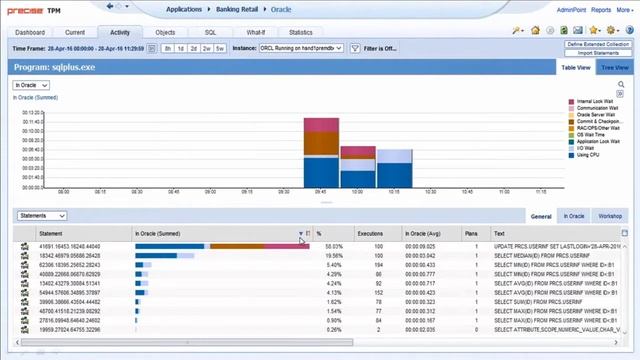Open the Current tab

[75, 32]
